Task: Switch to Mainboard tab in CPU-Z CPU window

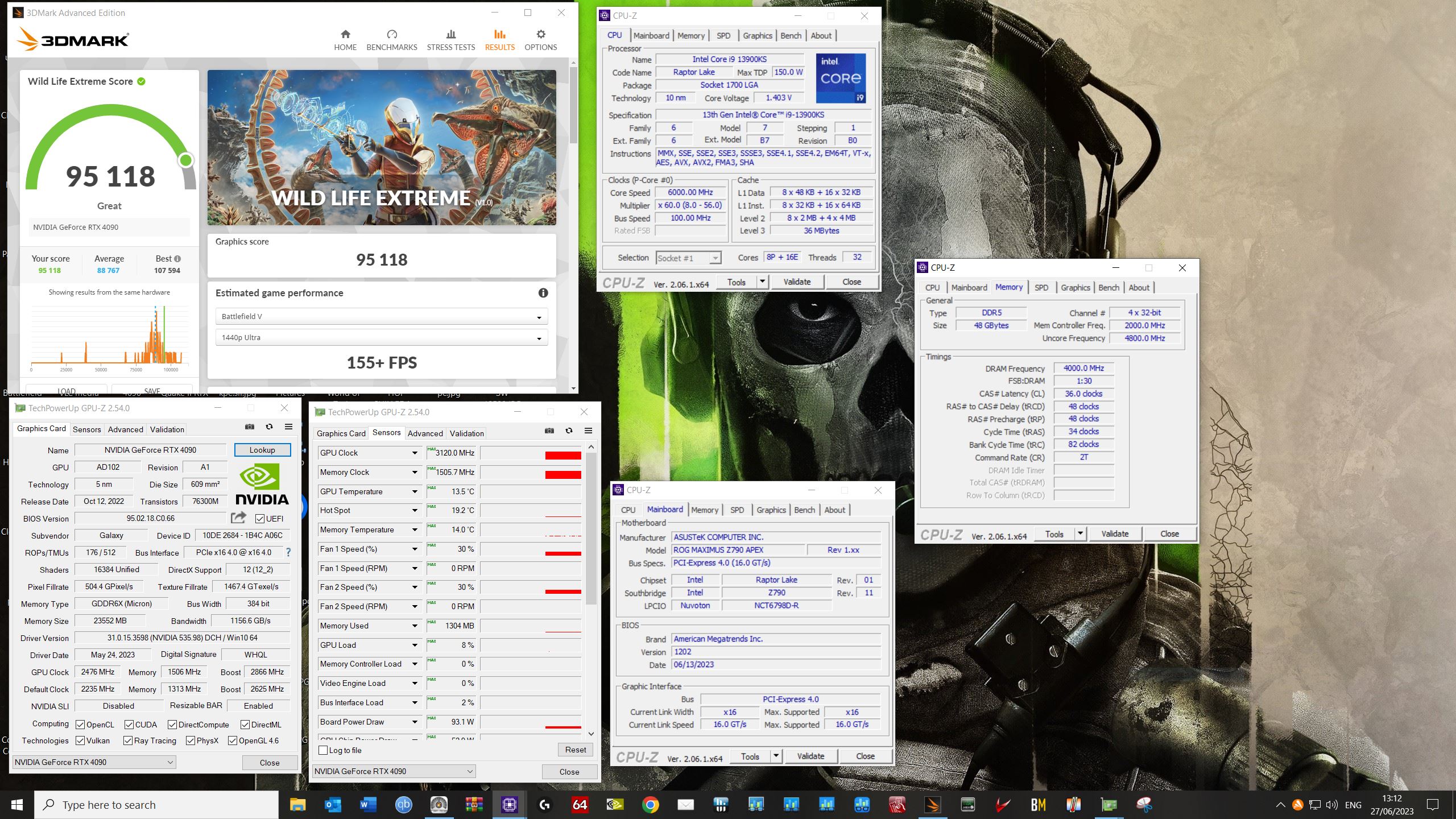Action: tap(651, 35)
